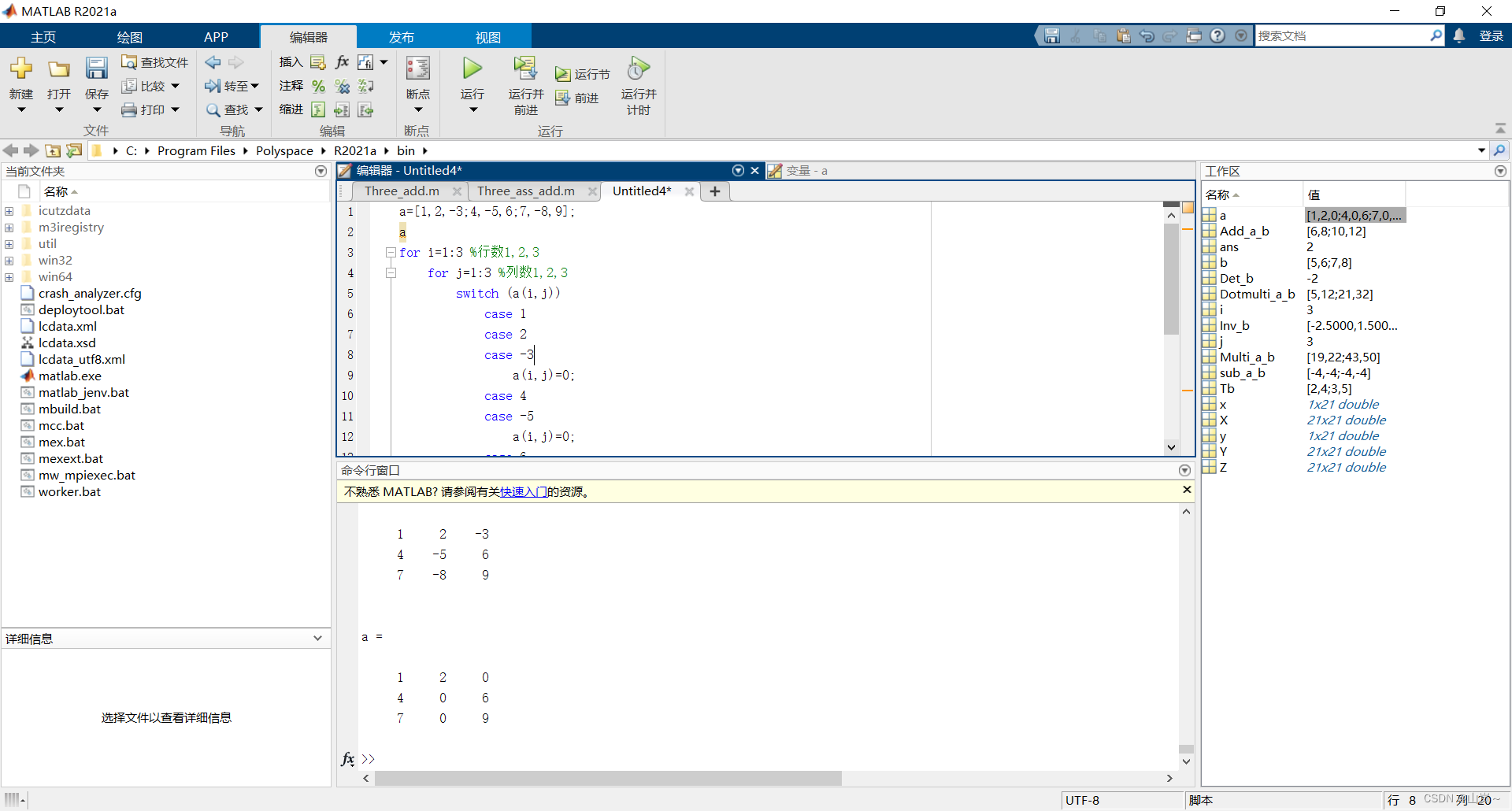Open the Print (打印) dropdown arrow
The image size is (1512, 811).
pos(175,109)
